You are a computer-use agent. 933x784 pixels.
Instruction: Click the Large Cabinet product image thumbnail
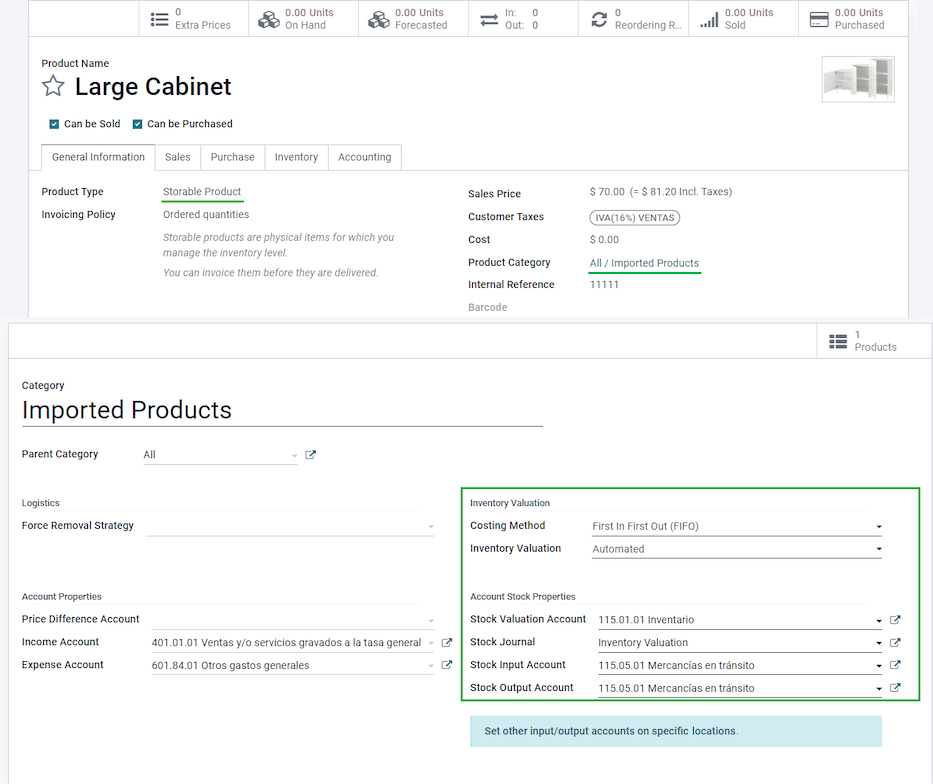tap(857, 79)
